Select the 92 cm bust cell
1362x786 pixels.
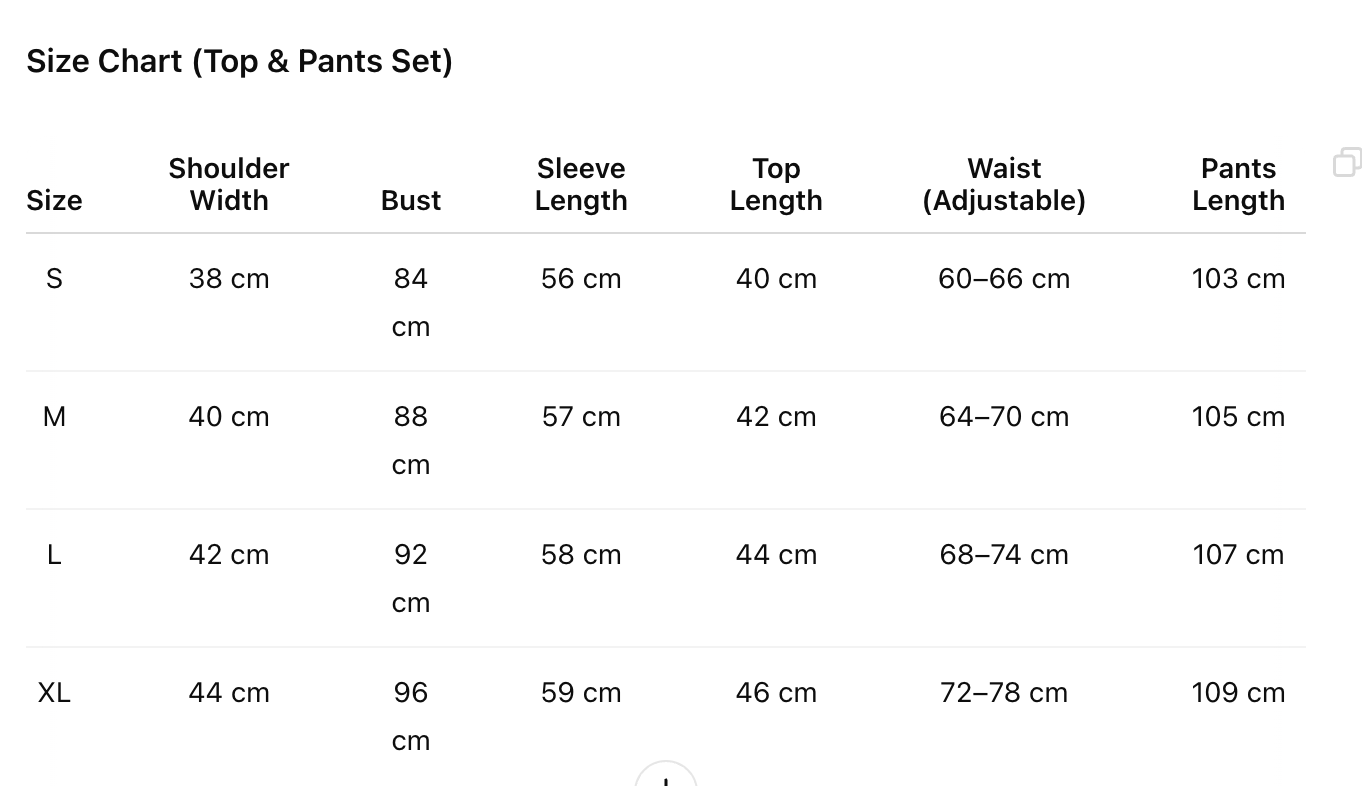411,577
